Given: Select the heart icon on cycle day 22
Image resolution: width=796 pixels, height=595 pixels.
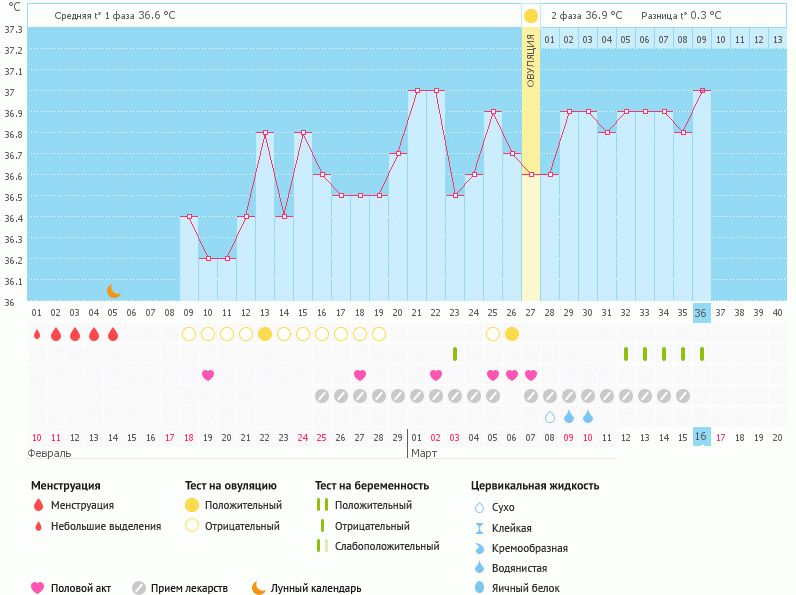Looking at the screenshot, I should pos(436,375).
